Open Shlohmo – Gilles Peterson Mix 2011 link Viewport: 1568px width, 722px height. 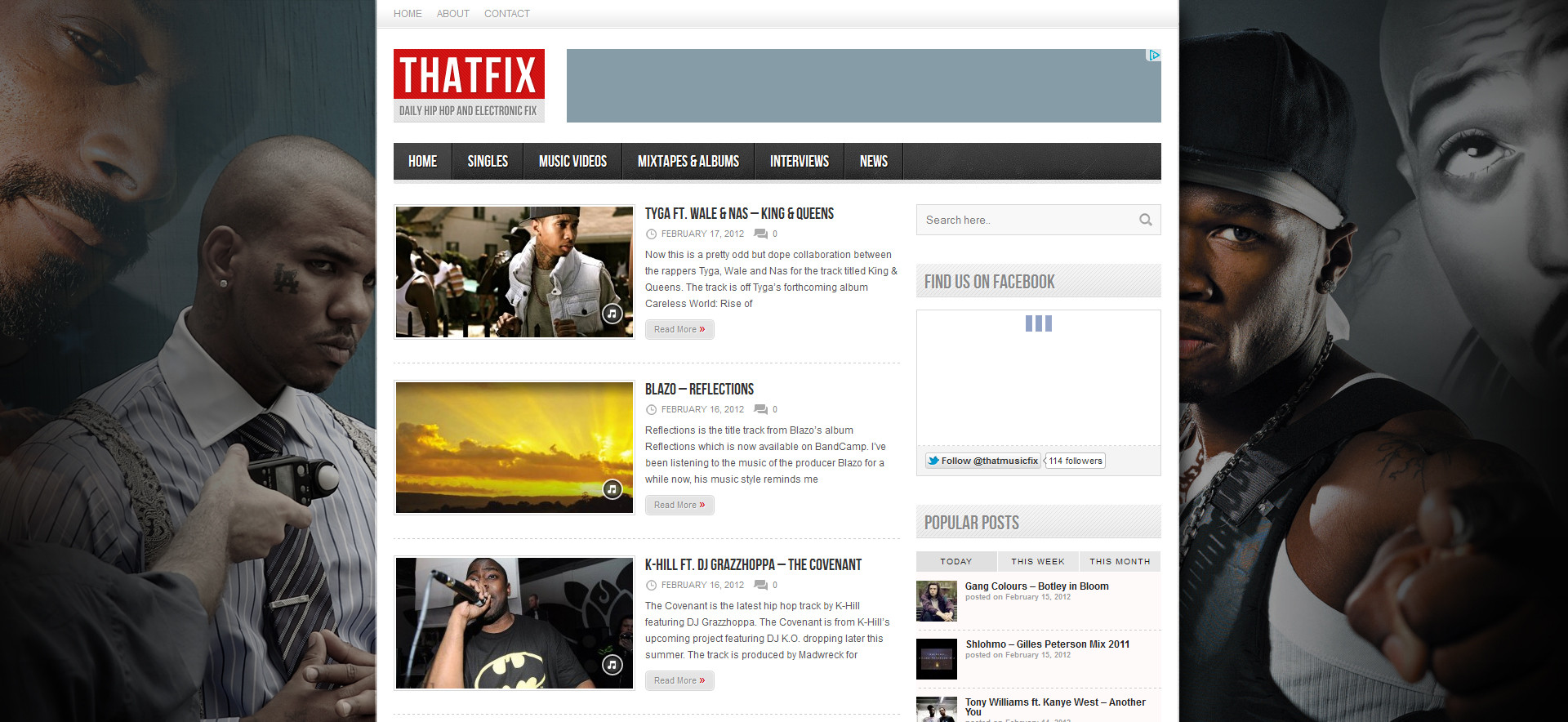(1048, 644)
